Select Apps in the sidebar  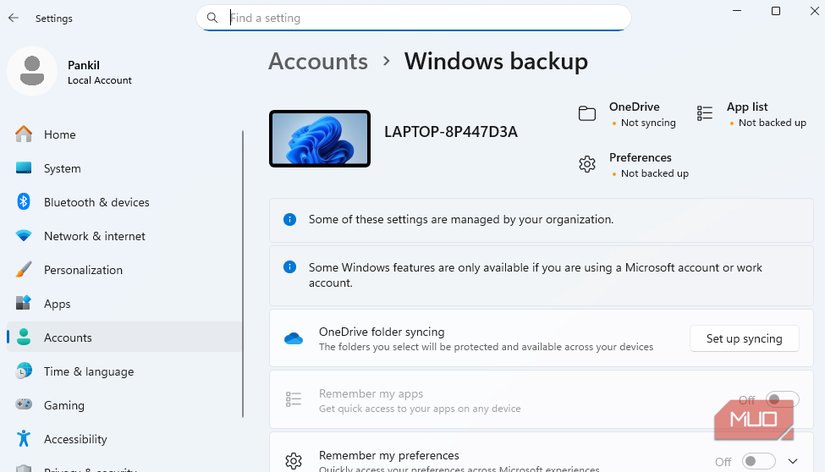click(57, 304)
